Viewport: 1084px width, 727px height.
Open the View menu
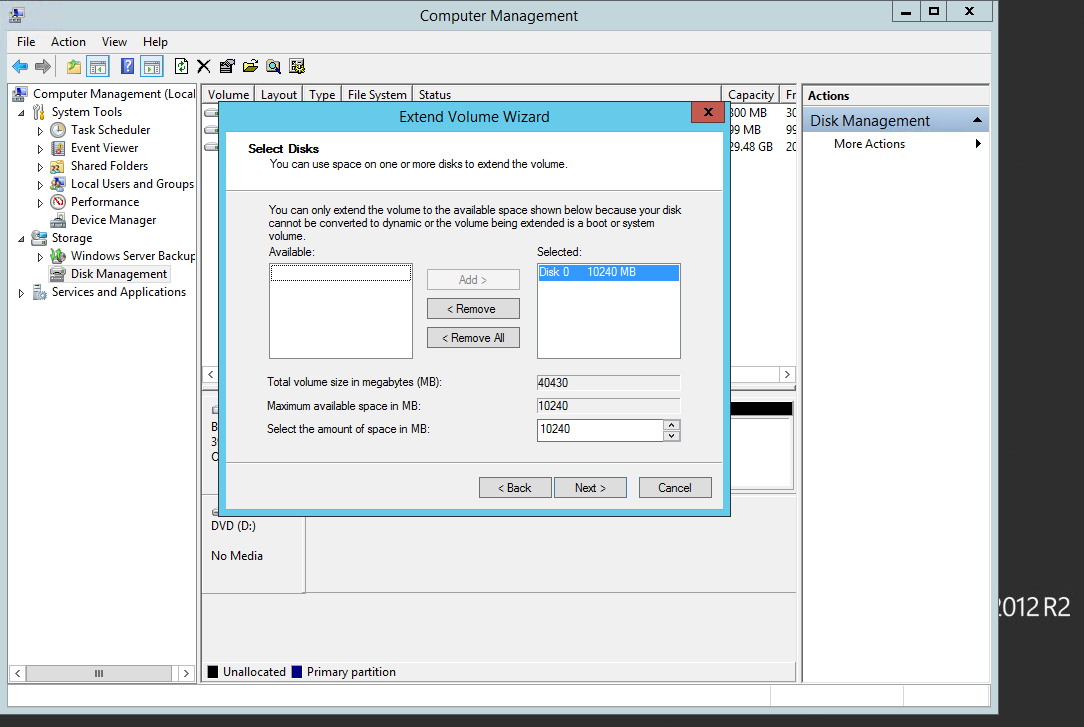point(114,42)
